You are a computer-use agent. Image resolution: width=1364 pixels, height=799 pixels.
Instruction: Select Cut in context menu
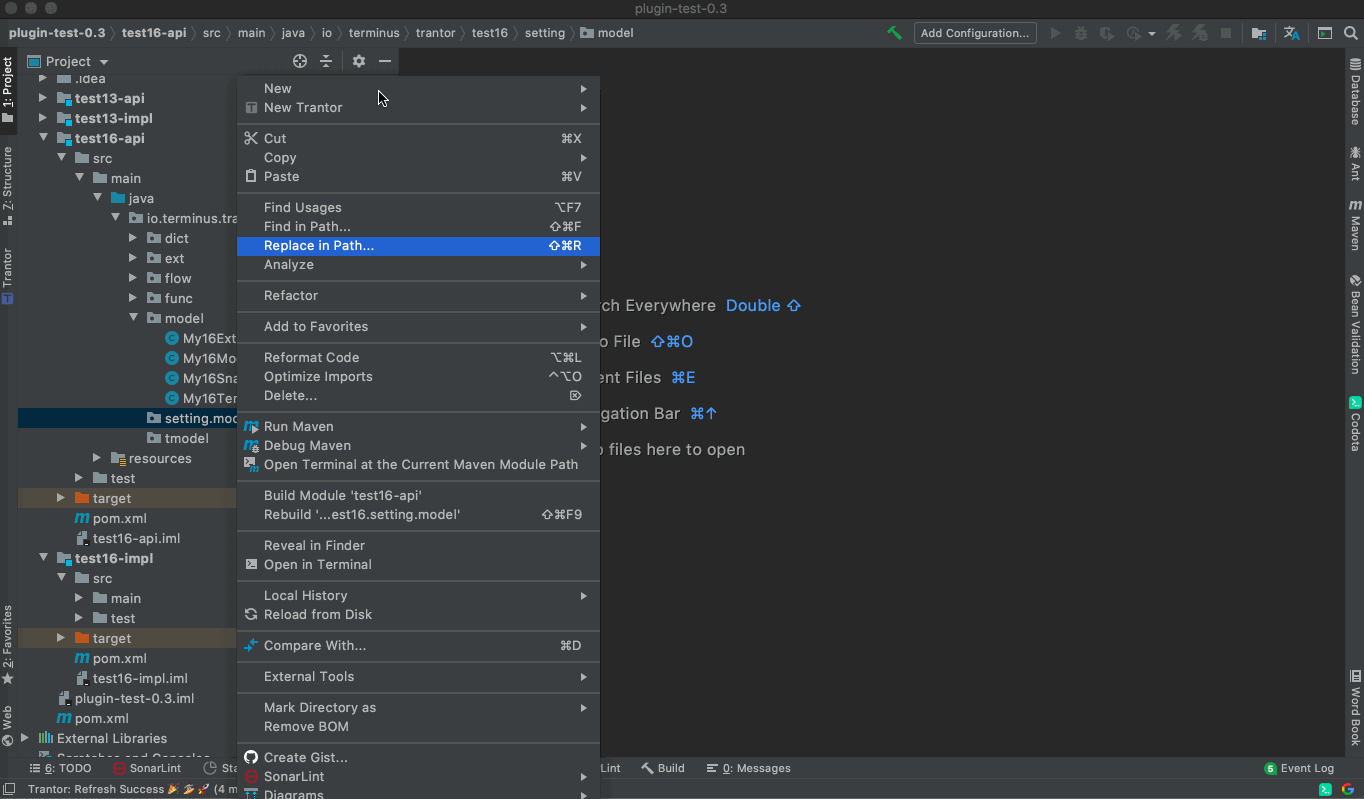coord(418,139)
